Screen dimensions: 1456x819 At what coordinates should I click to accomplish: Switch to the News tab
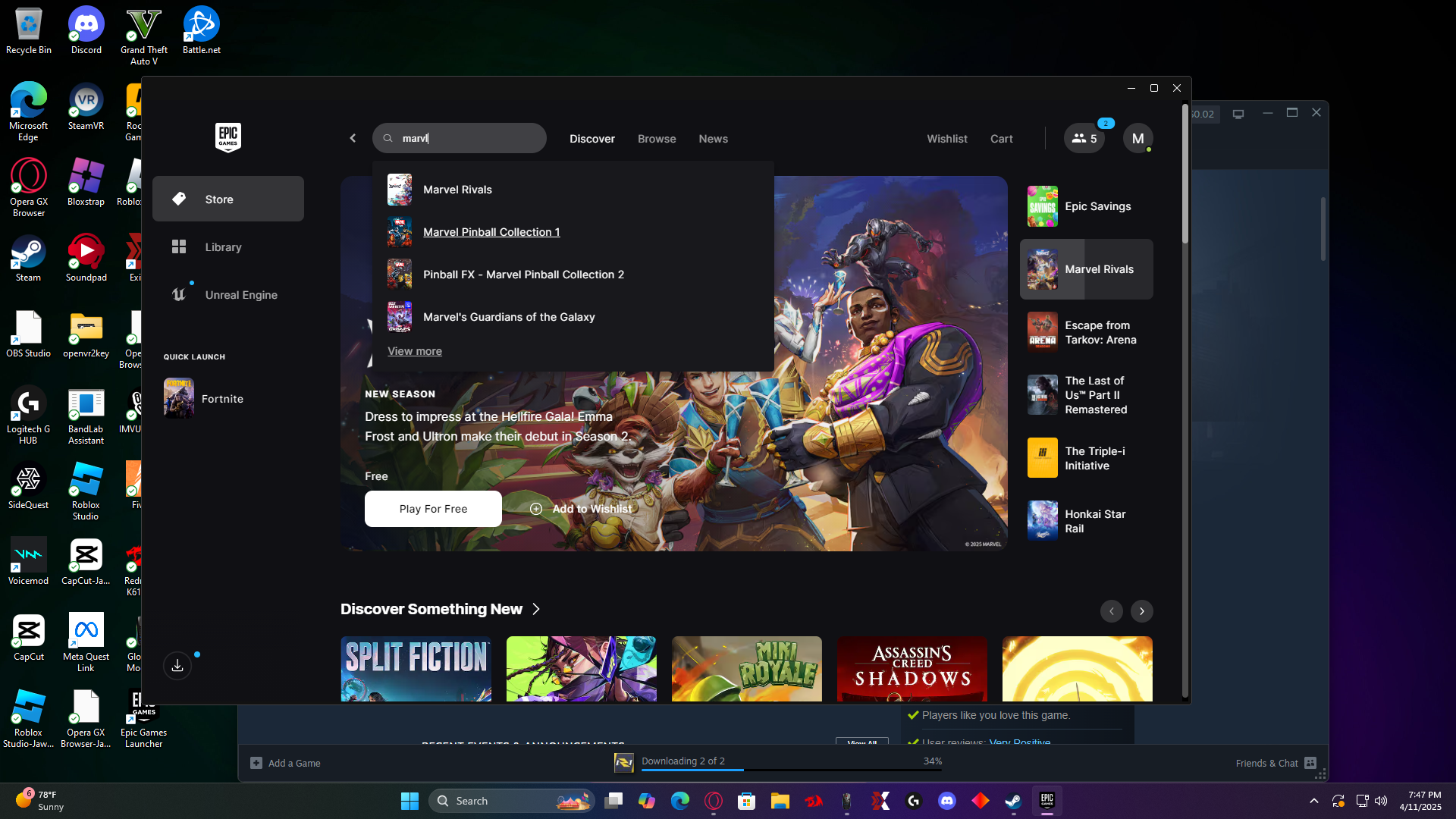coord(714,139)
